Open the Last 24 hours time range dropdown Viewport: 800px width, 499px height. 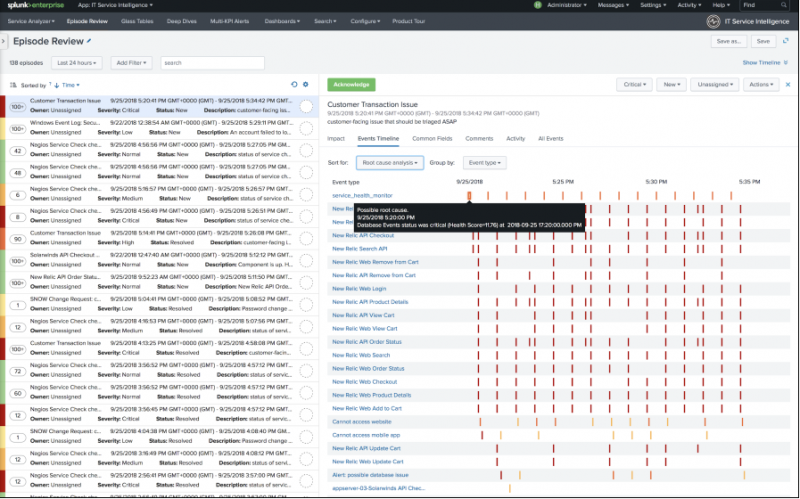click(x=77, y=63)
